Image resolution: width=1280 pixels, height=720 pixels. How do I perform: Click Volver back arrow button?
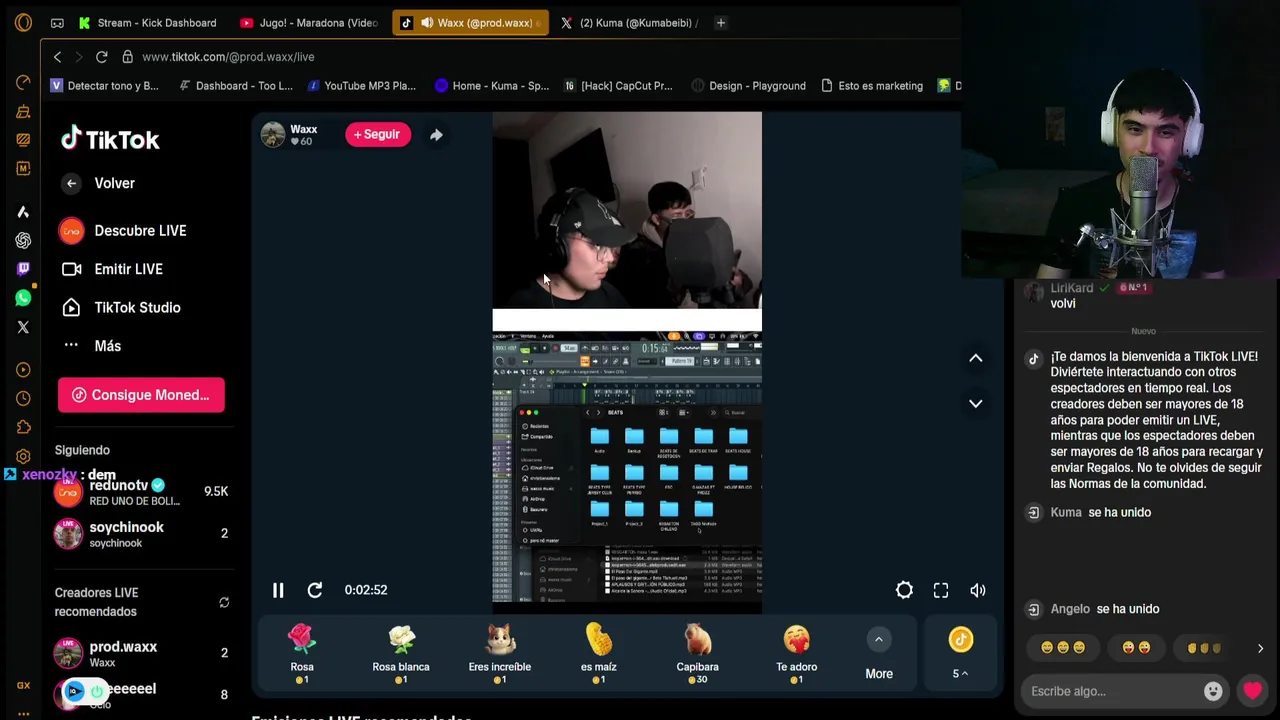(x=71, y=183)
